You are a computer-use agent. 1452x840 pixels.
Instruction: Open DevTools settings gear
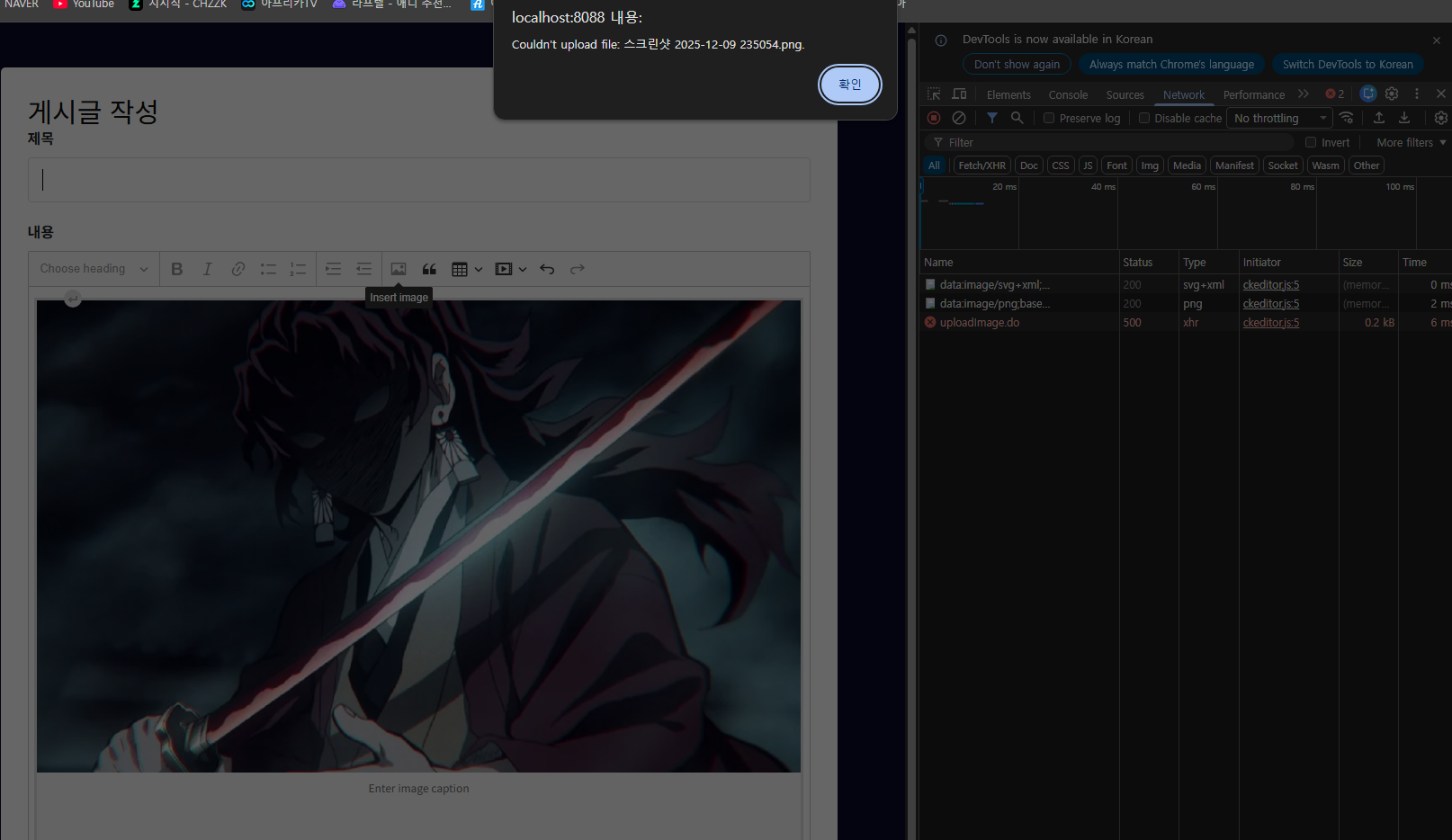(x=1392, y=94)
